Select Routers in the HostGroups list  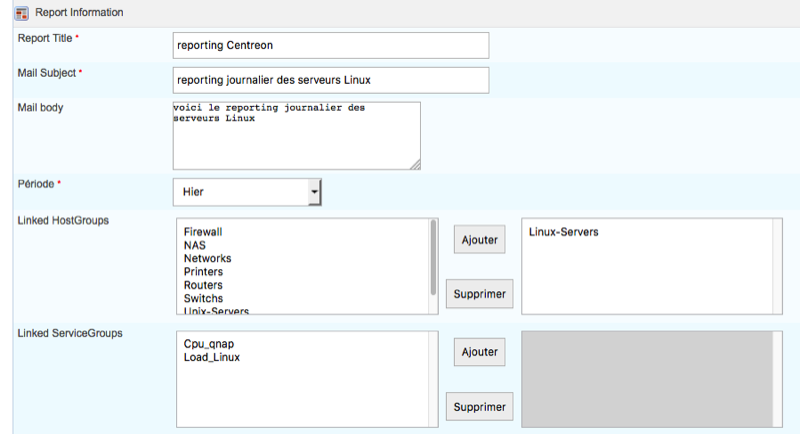point(203,285)
